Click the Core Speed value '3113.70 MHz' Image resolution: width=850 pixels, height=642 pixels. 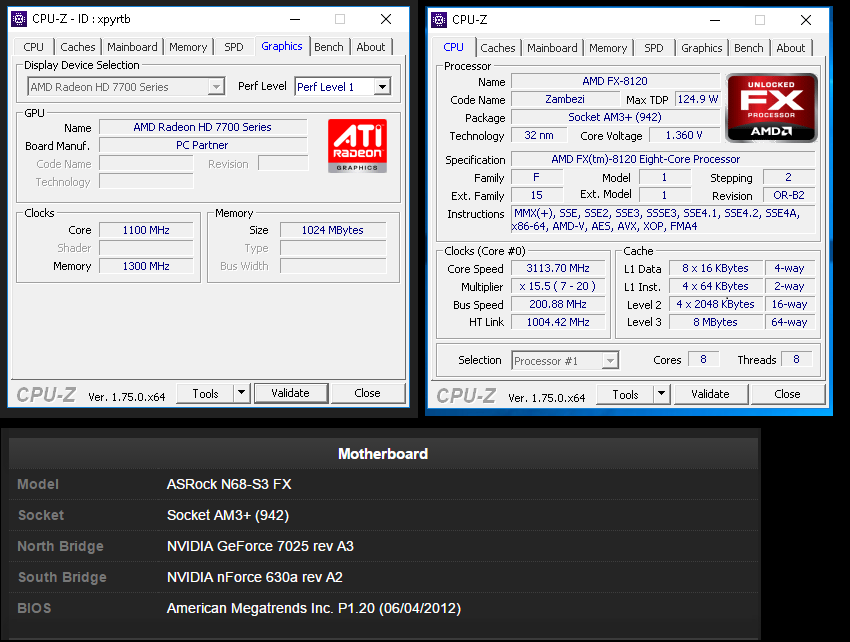tap(558, 268)
